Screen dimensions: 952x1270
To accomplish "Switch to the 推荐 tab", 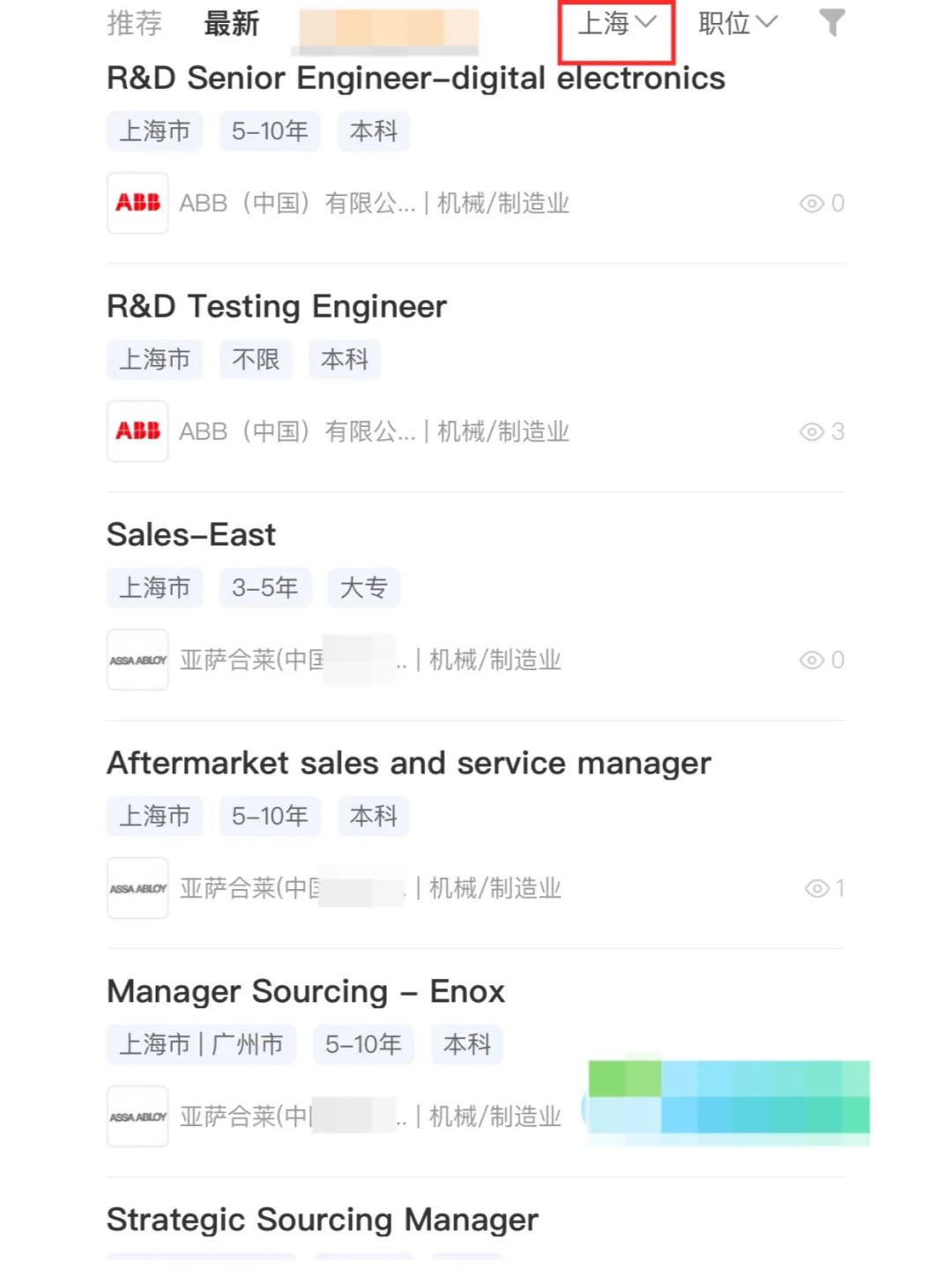I will tap(135, 23).
